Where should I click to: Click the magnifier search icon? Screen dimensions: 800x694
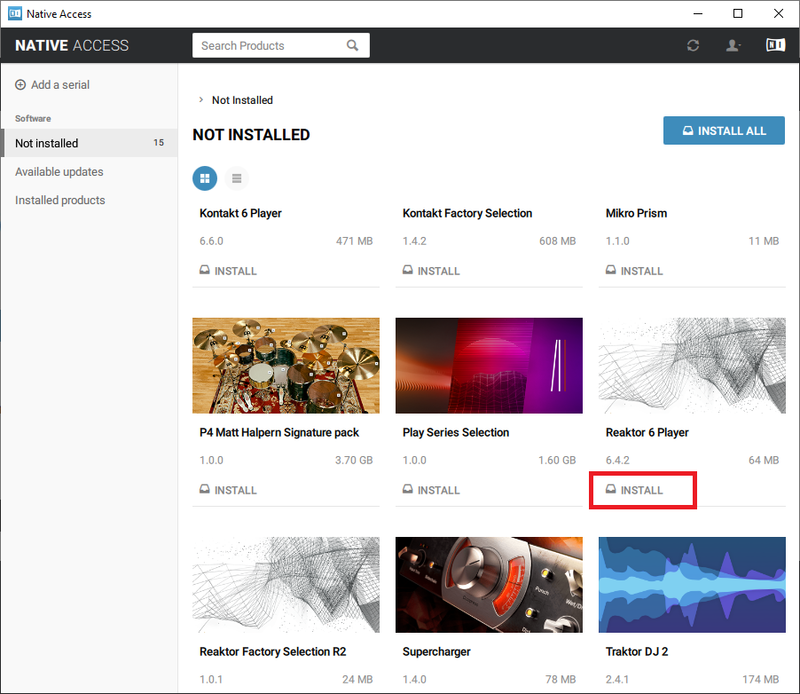352,46
